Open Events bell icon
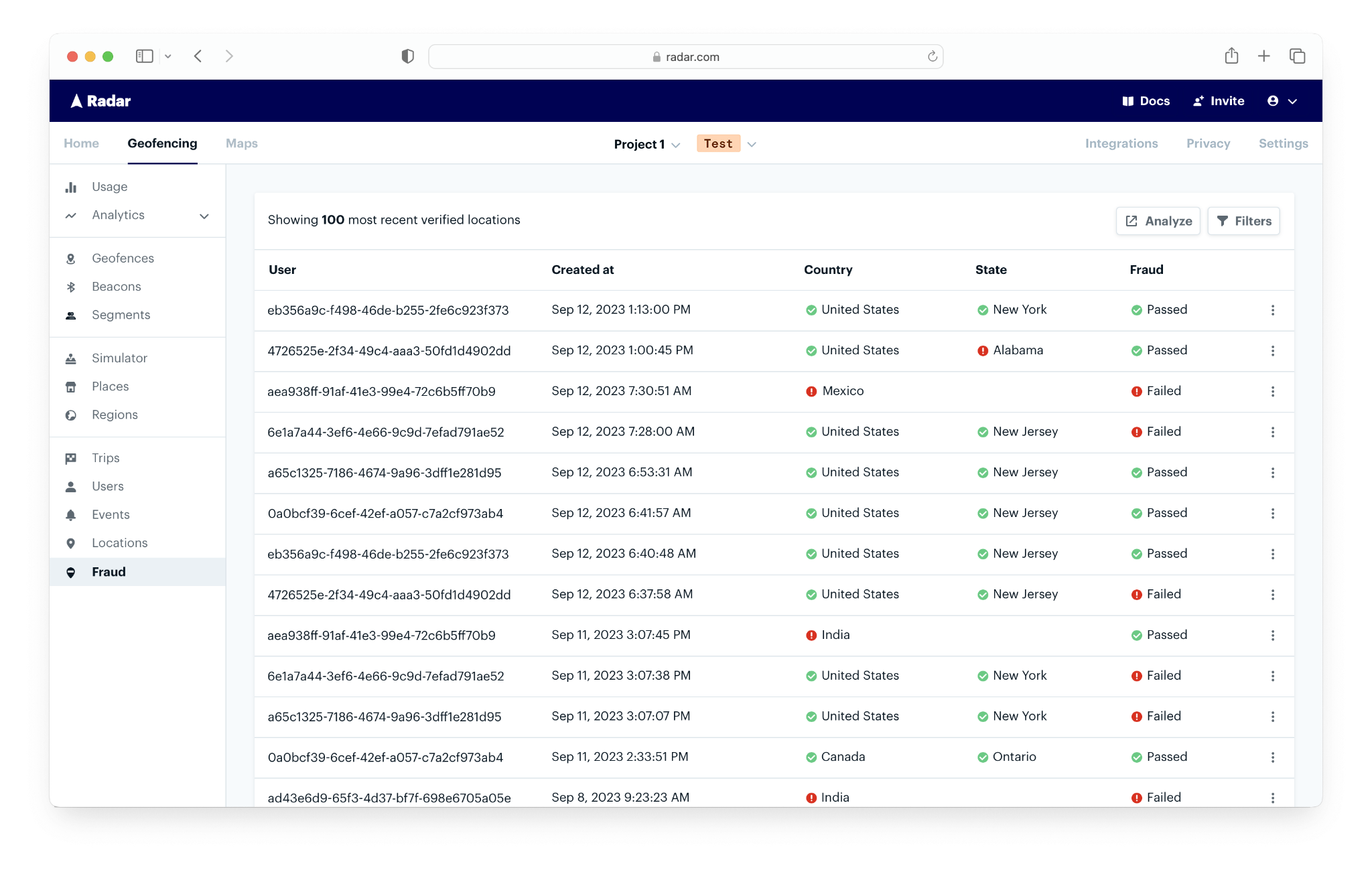Image resolution: width=1372 pixels, height=872 pixels. point(71,515)
